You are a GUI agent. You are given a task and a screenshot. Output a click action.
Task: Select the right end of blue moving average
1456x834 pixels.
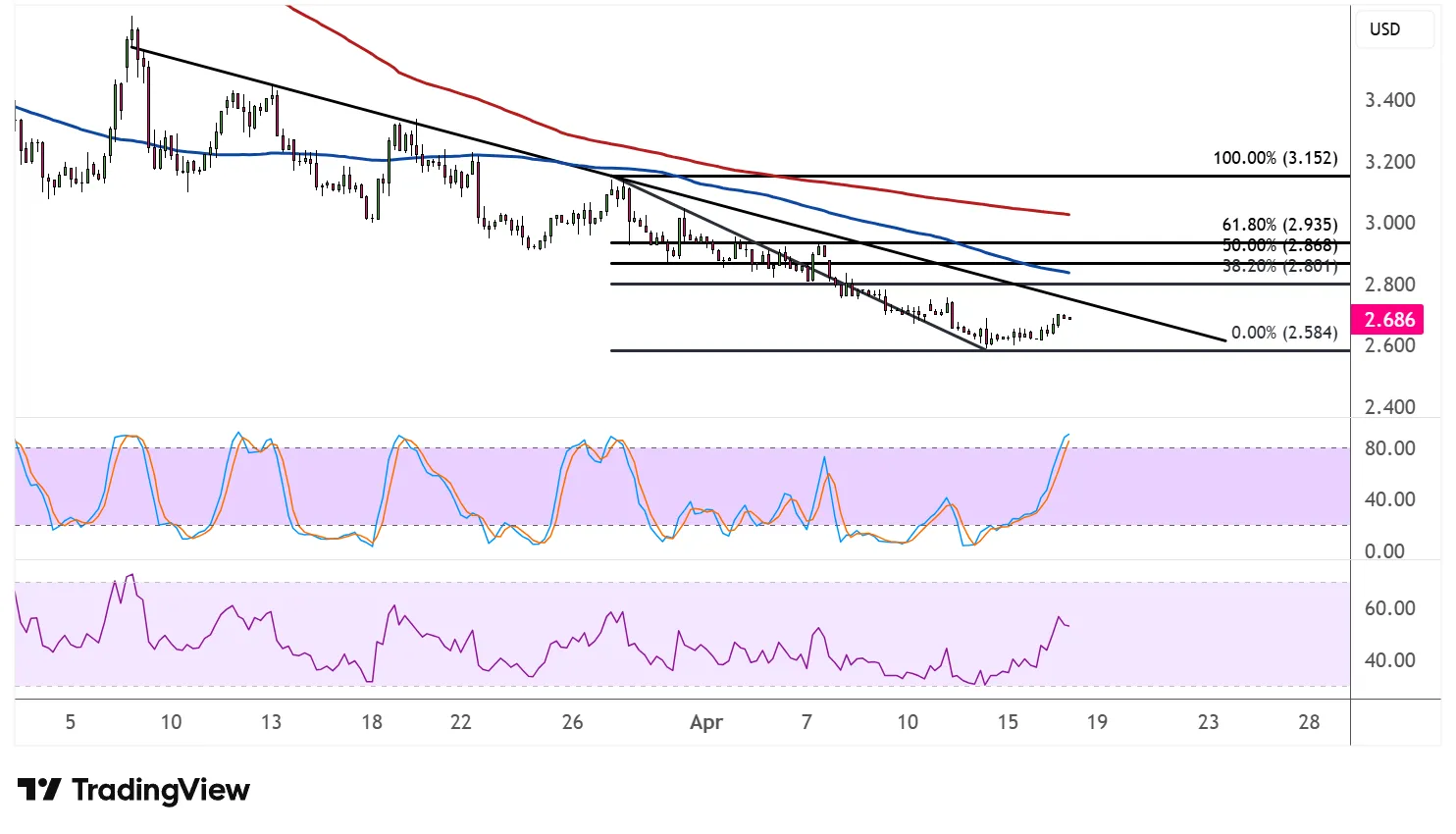[x=1066, y=271]
